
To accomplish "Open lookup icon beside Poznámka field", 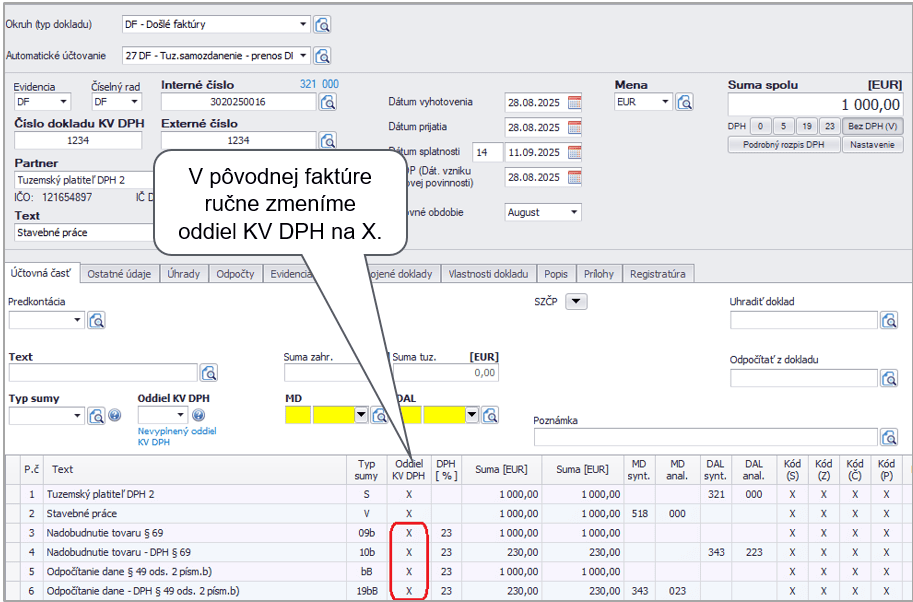I will (x=889, y=437).
